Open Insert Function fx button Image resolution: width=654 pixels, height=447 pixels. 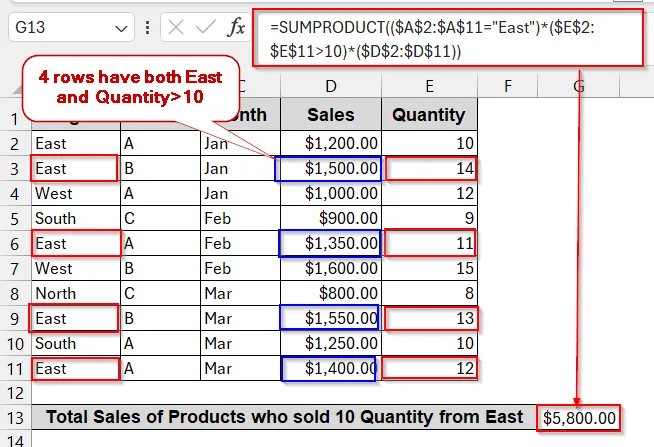tap(236, 28)
